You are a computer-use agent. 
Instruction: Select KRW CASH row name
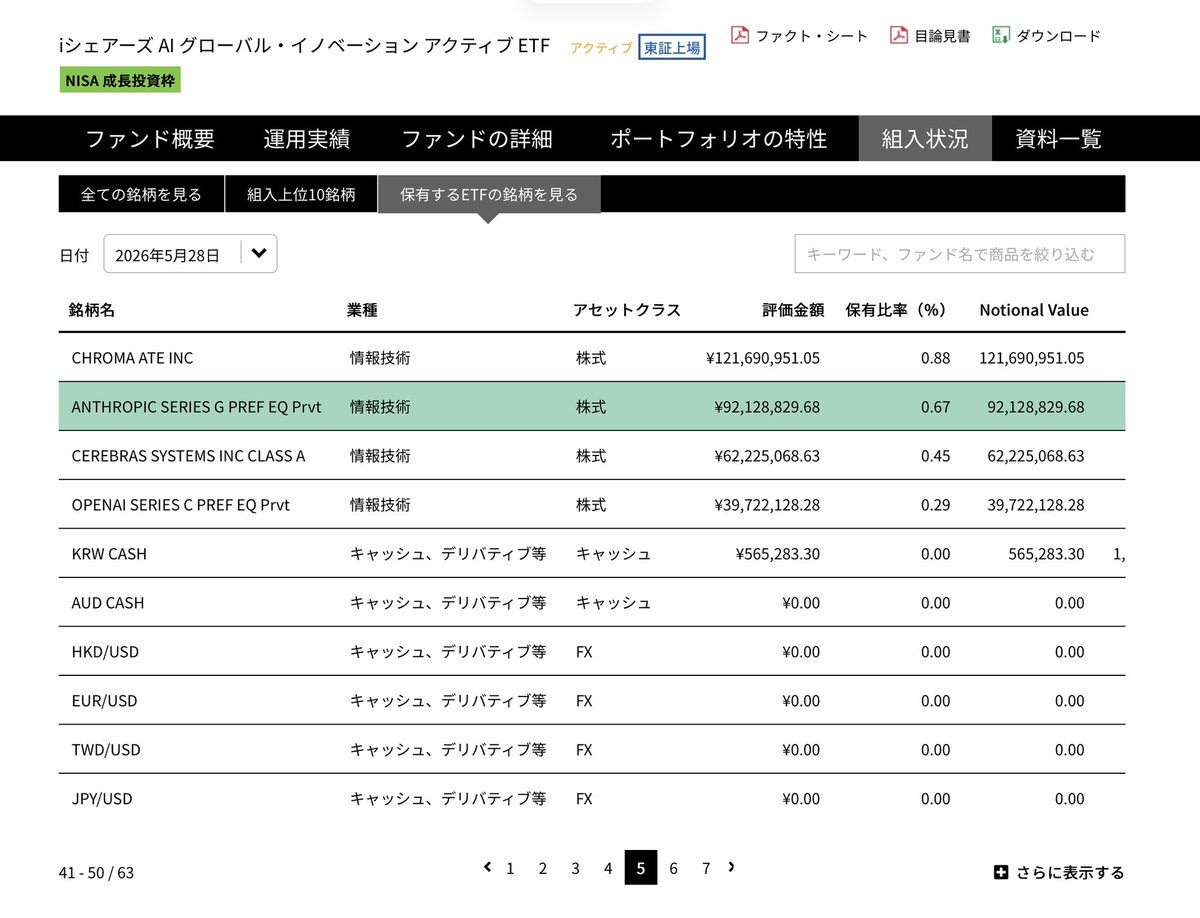[x=109, y=554]
